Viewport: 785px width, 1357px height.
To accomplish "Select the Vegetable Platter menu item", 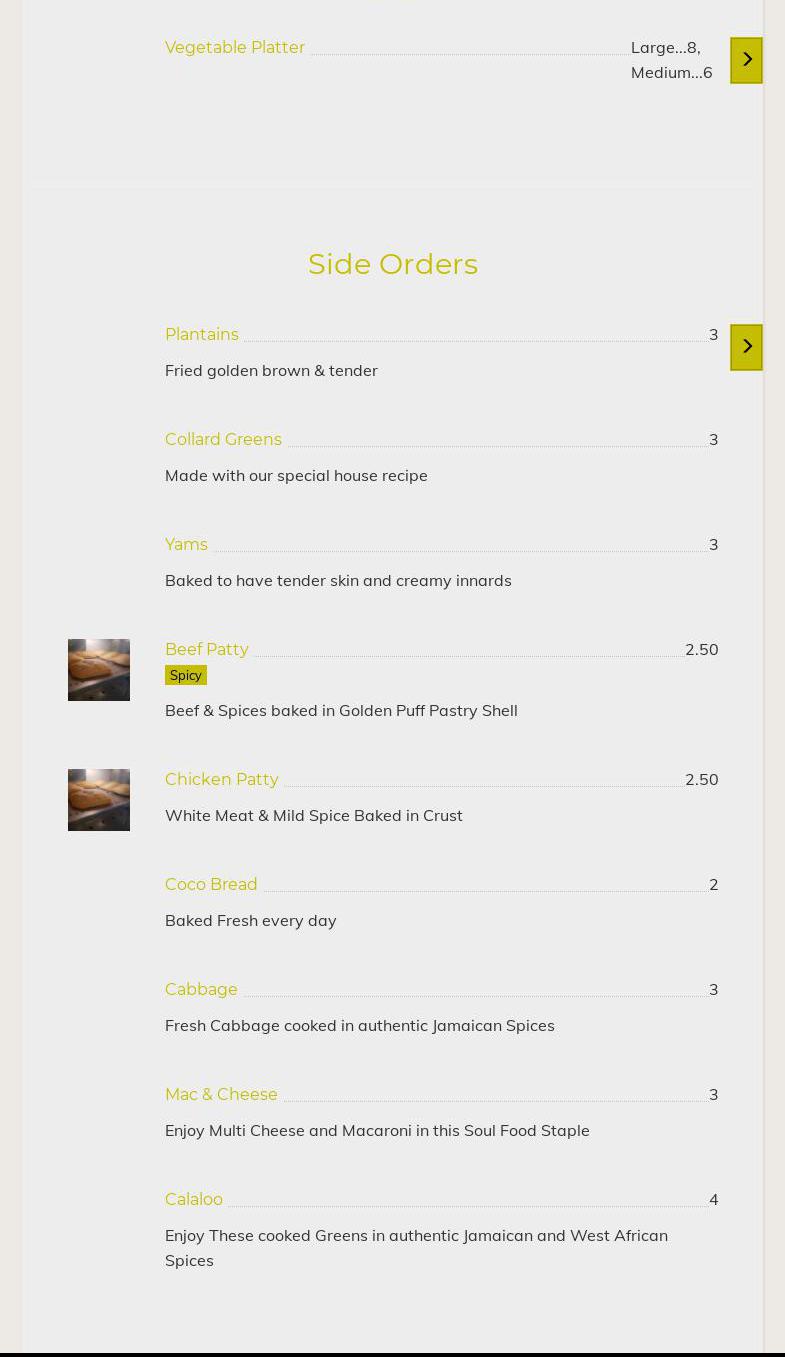I will (x=235, y=48).
